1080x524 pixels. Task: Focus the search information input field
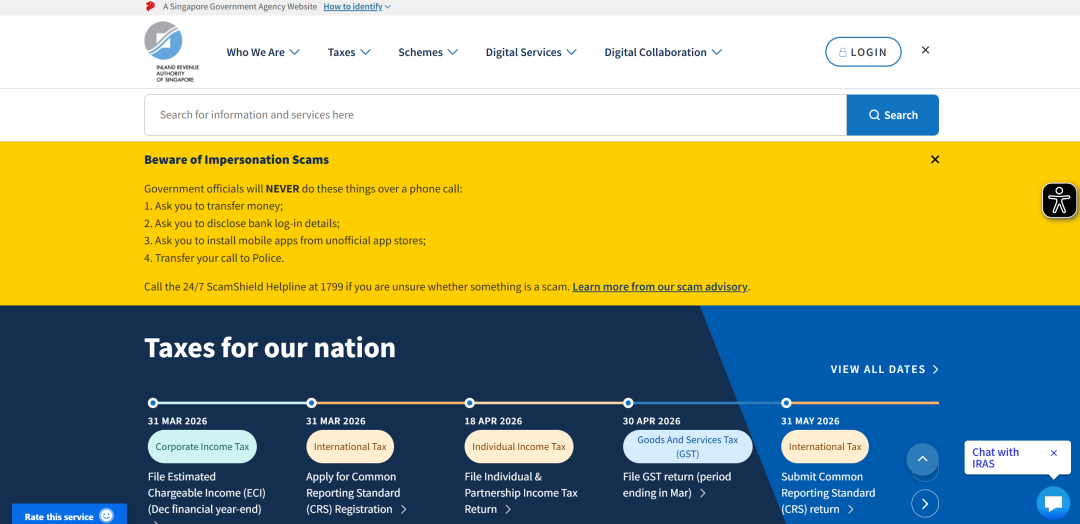click(495, 115)
